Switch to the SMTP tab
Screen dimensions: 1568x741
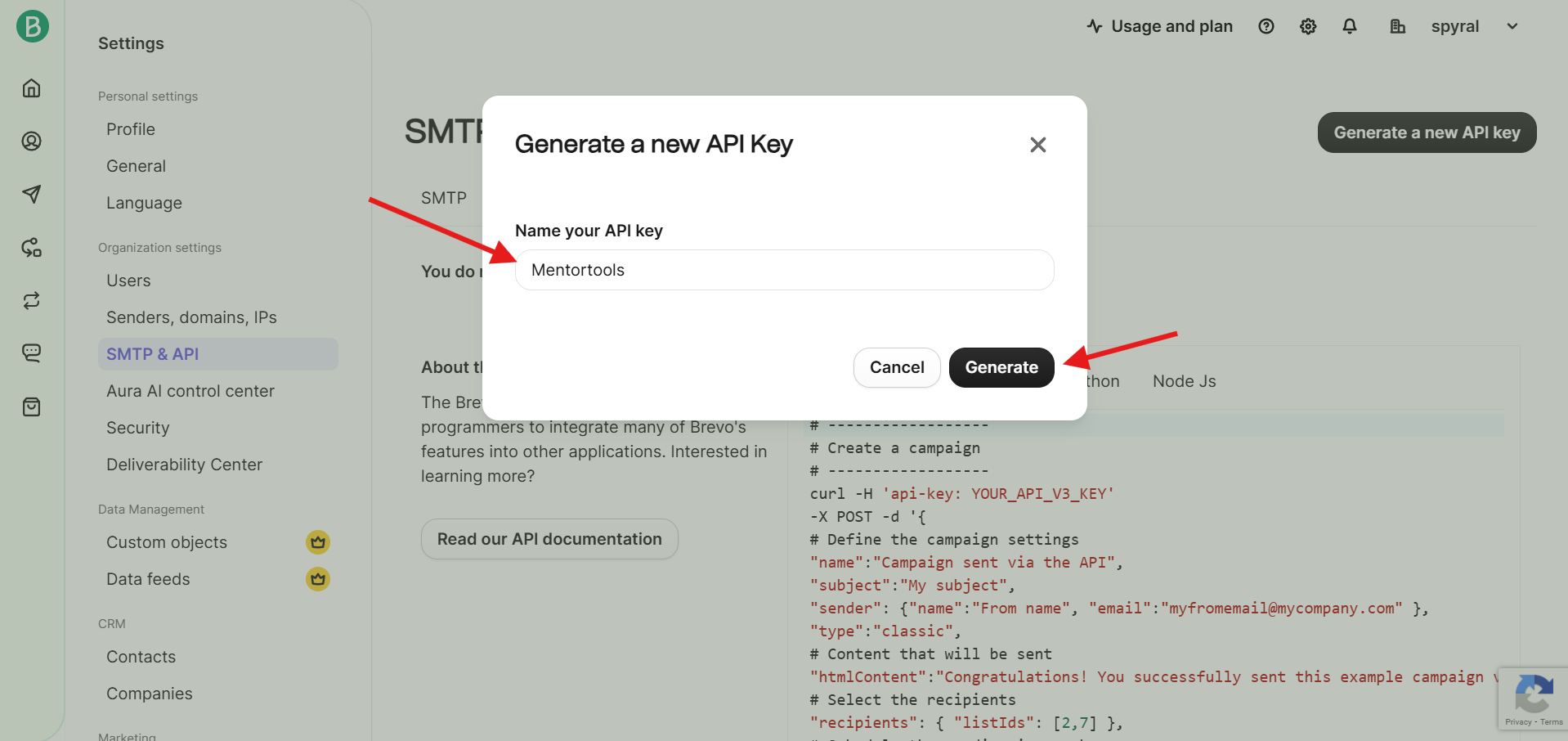(444, 198)
